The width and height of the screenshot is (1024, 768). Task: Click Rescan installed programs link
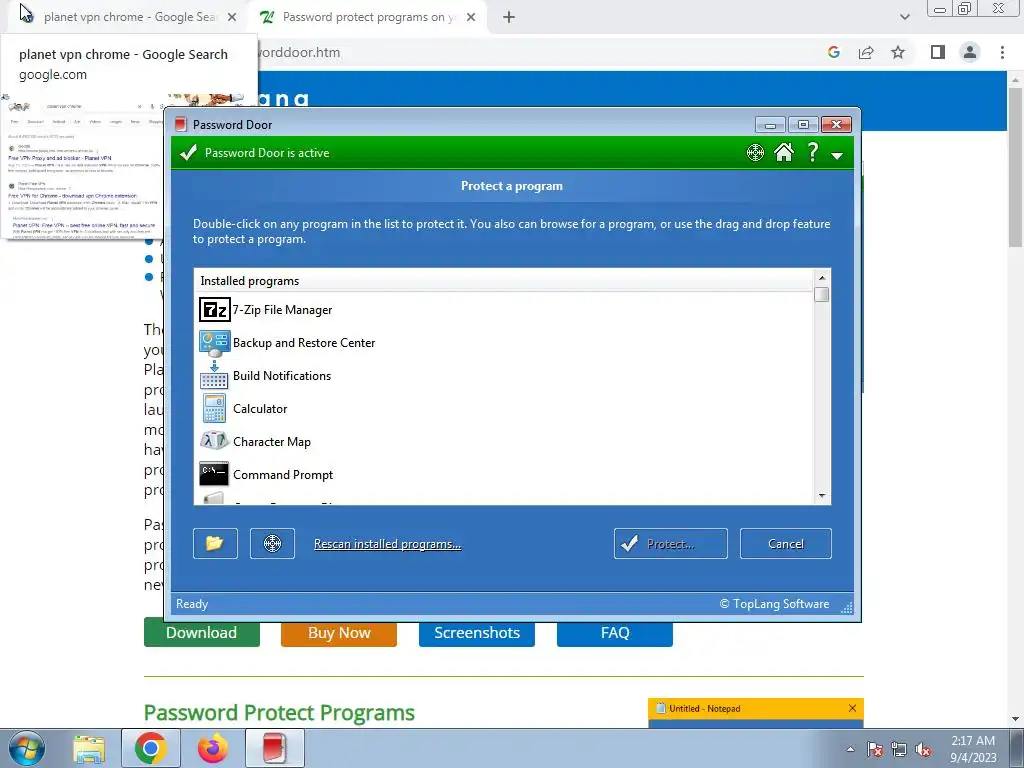pyautogui.click(x=387, y=544)
